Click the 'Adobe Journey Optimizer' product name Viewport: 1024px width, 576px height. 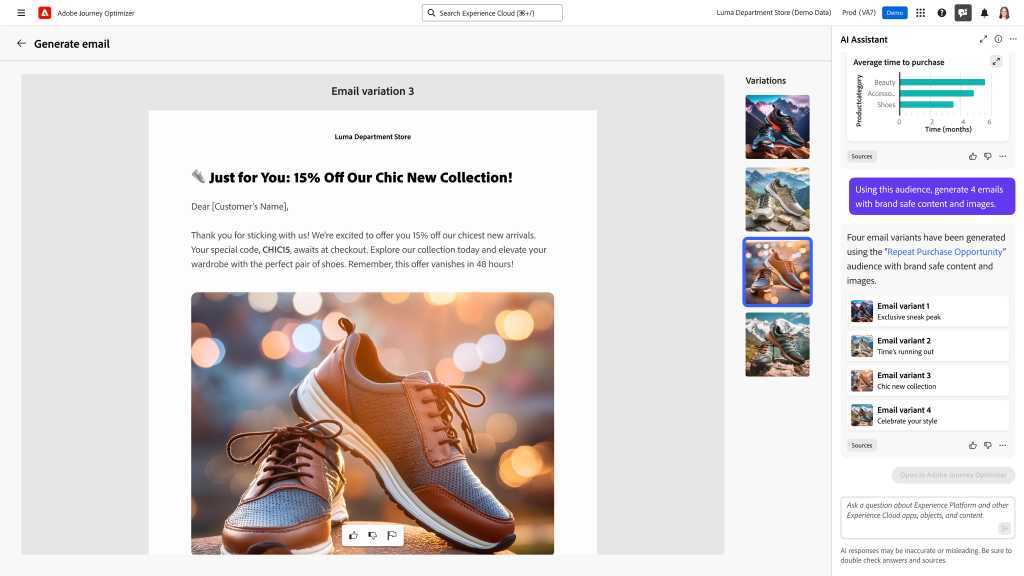pyautogui.click(x=95, y=12)
